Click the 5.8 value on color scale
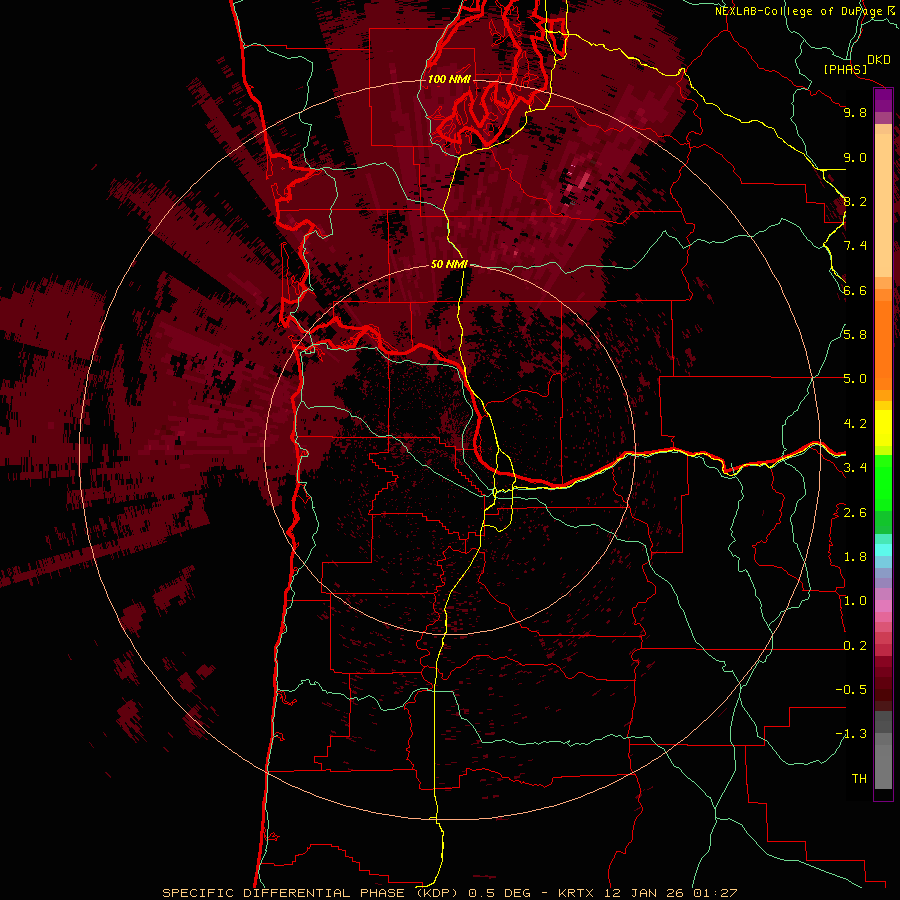900x900 pixels. pos(855,335)
